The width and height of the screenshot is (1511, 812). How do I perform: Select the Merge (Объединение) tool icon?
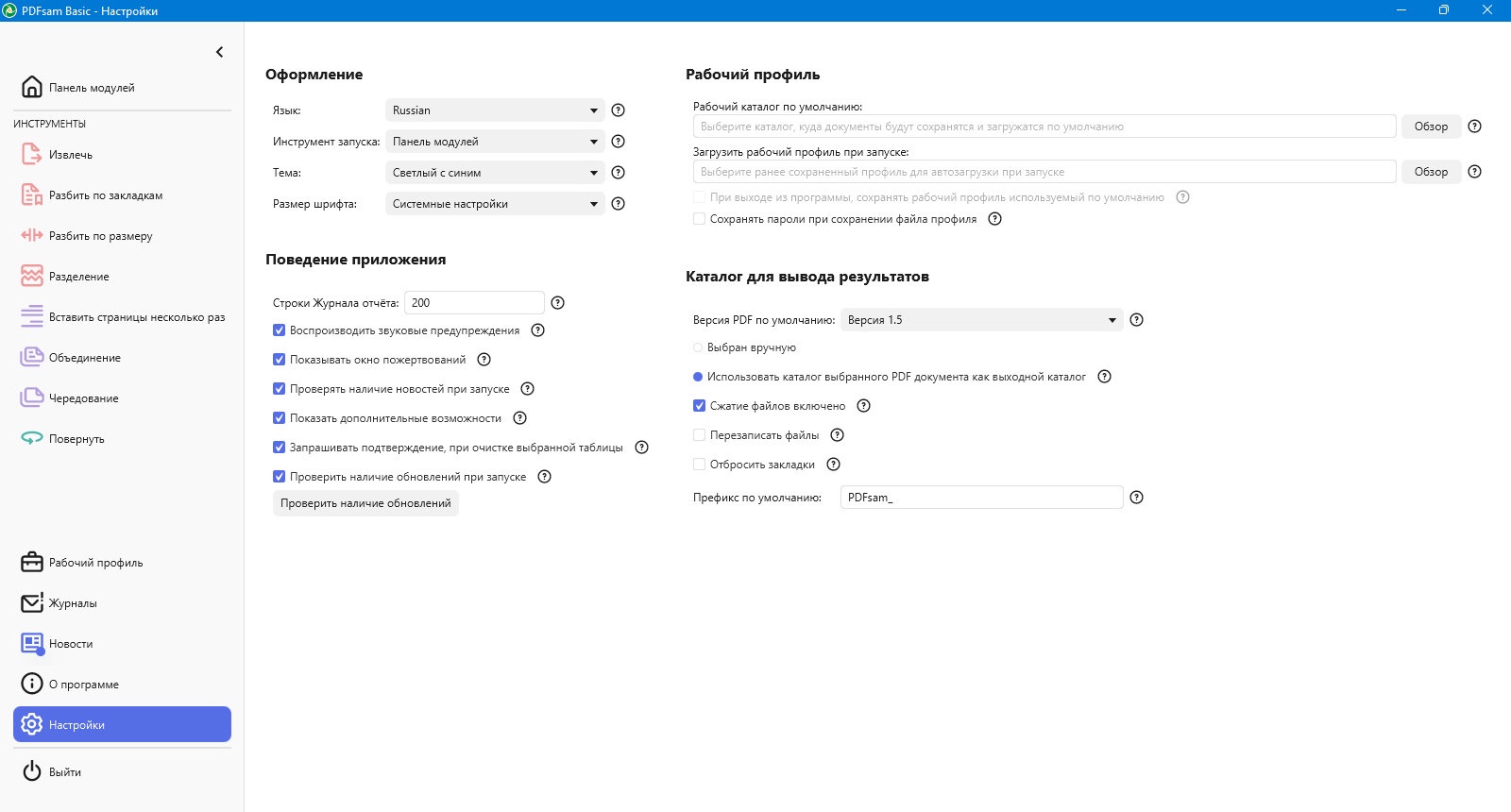tap(31, 357)
